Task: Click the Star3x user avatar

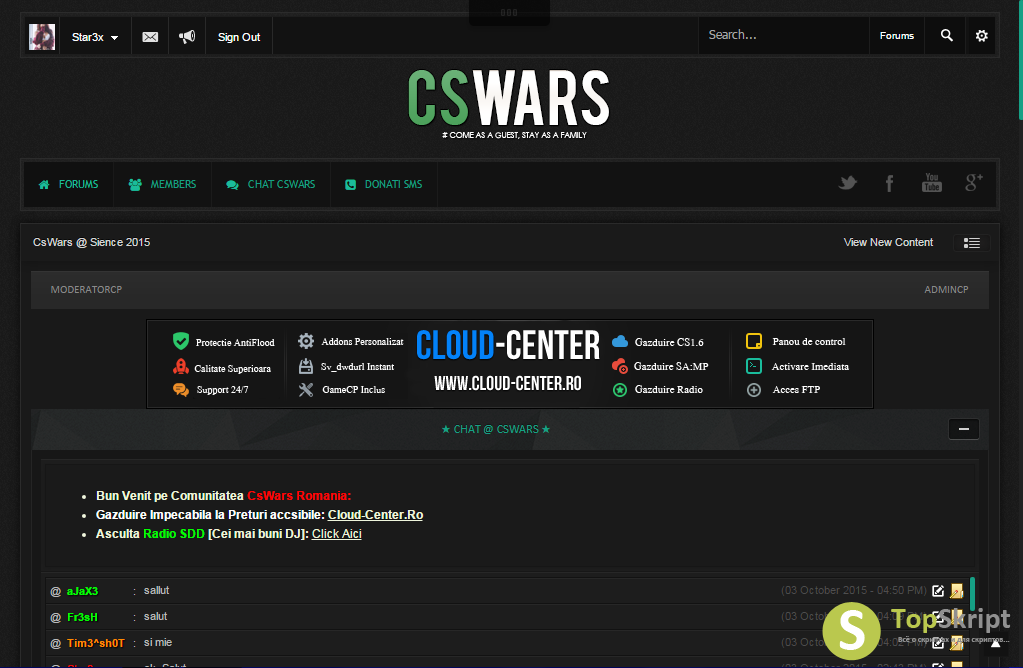Action: pyautogui.click(x=42, y=37)
